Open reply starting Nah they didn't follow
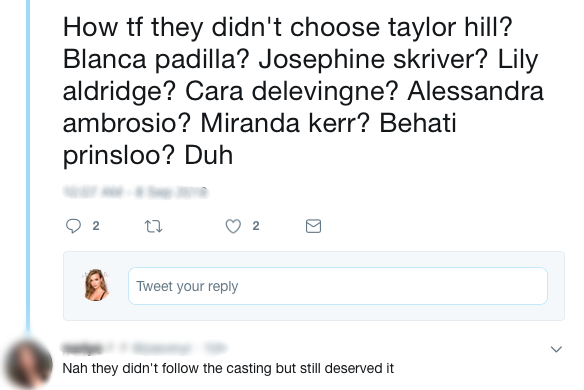584x390 pixels. 228,368
